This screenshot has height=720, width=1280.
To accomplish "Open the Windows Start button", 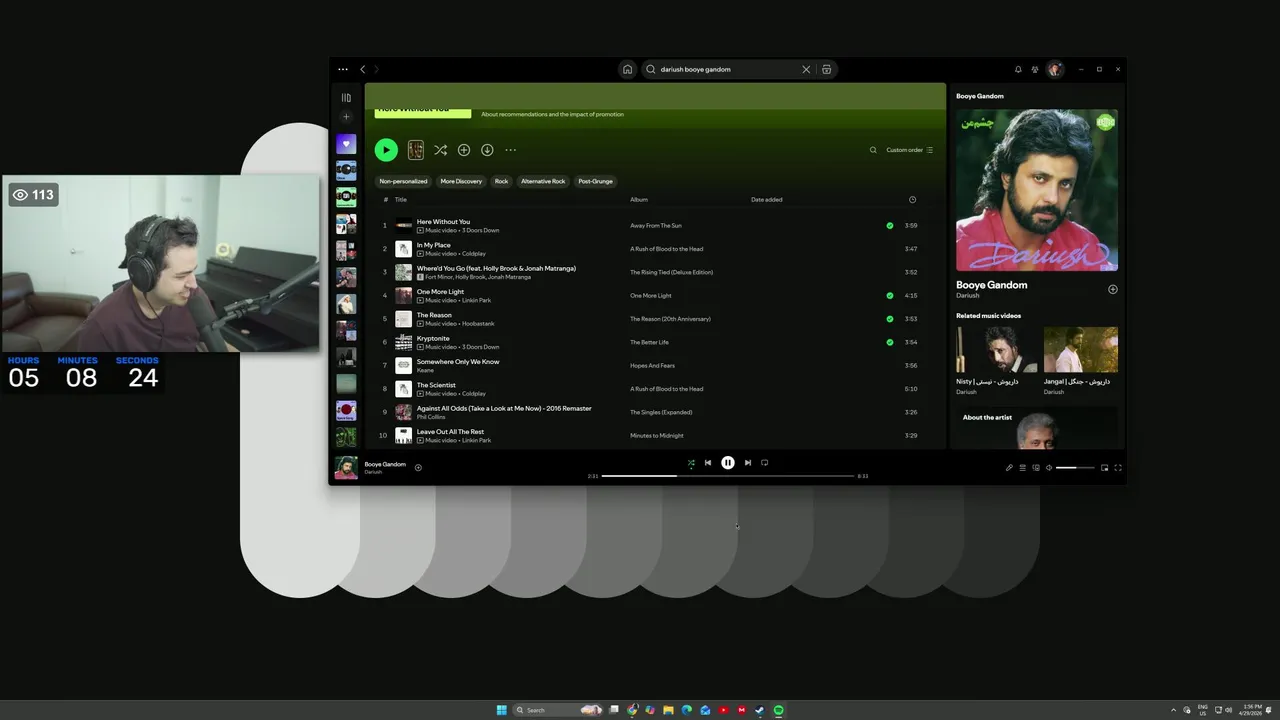I will coord(502,710).
